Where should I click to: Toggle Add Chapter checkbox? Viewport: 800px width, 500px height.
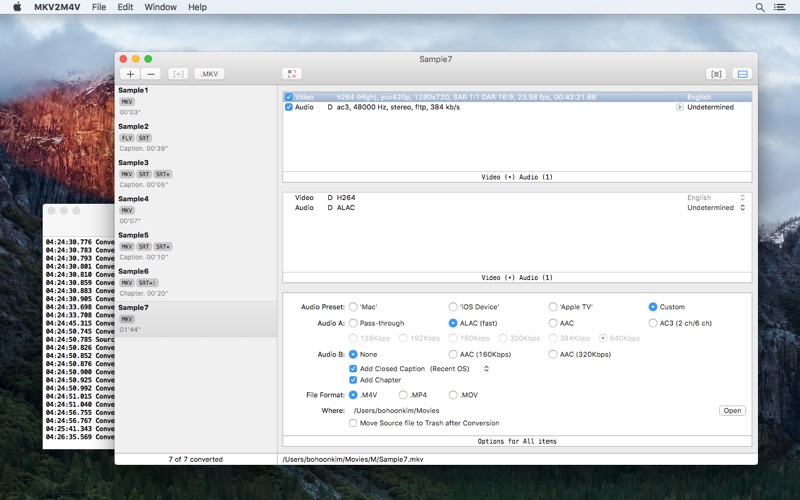(353, 380)
